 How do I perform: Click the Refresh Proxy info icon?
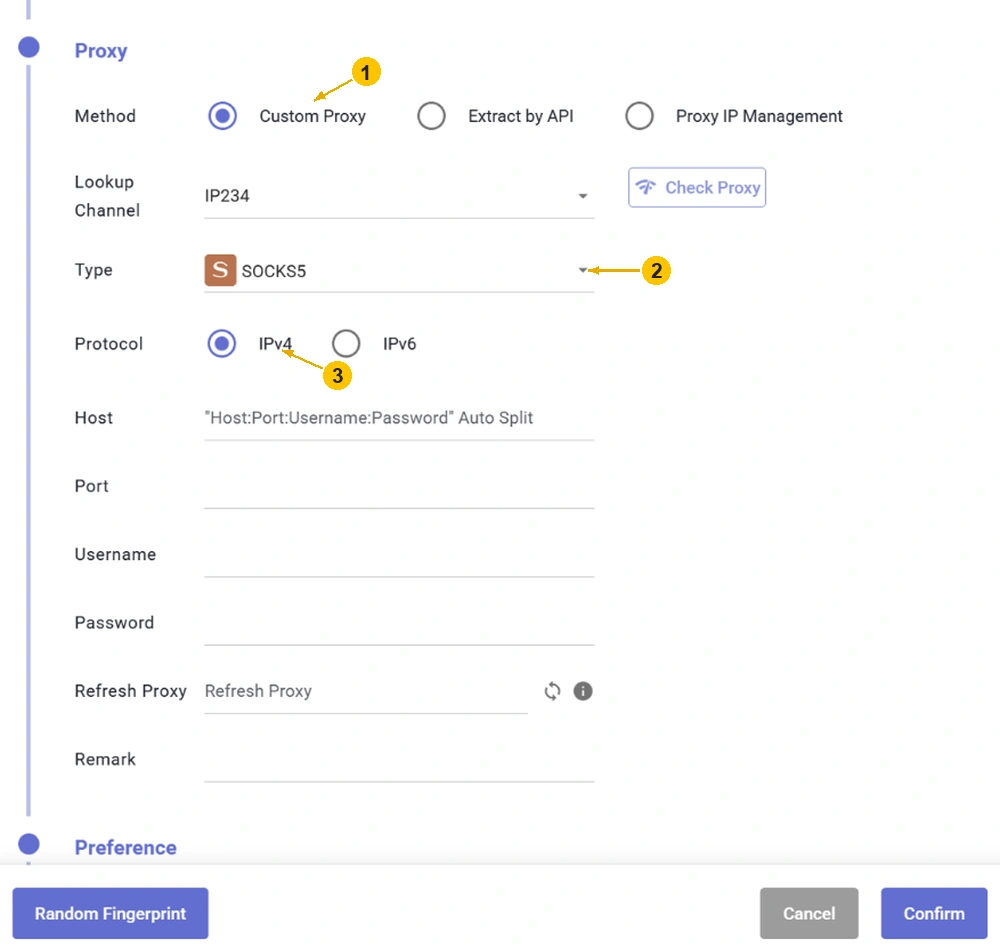[x=583, y=691]
